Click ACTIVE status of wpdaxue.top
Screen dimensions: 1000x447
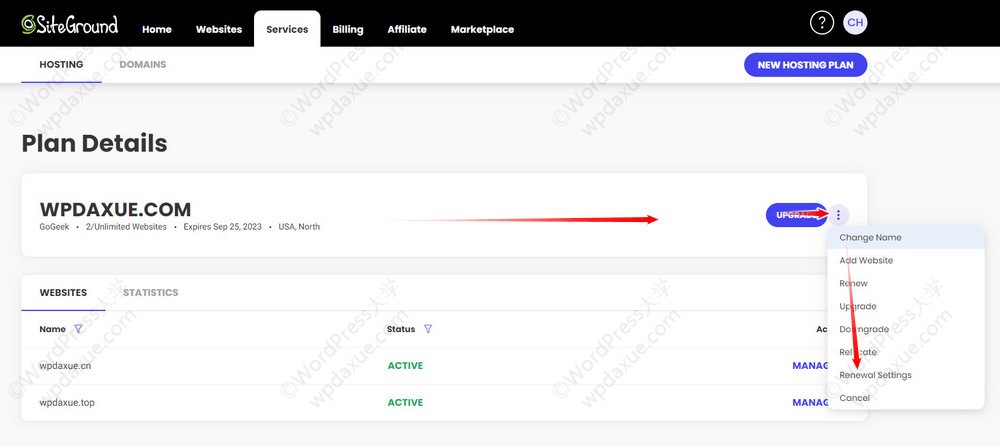tap(405, 403)
